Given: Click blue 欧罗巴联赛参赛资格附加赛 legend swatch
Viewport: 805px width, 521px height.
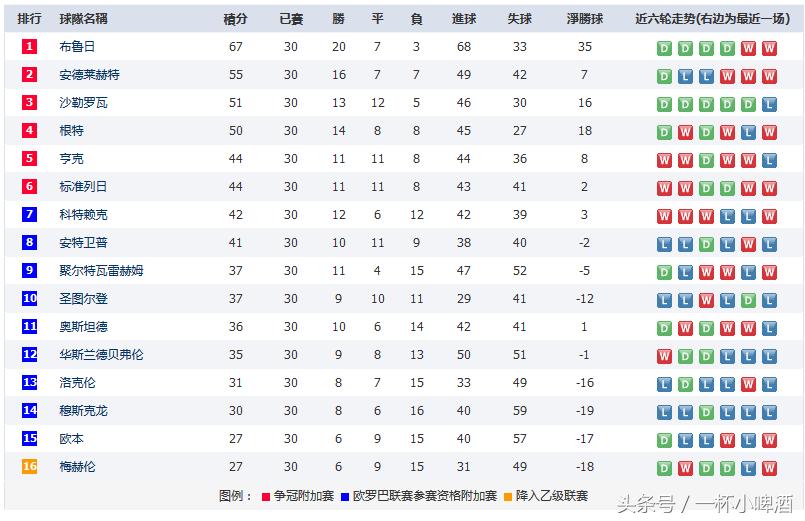Looking at the screenshot, I should pyautogui.click(x=344, y=496).
